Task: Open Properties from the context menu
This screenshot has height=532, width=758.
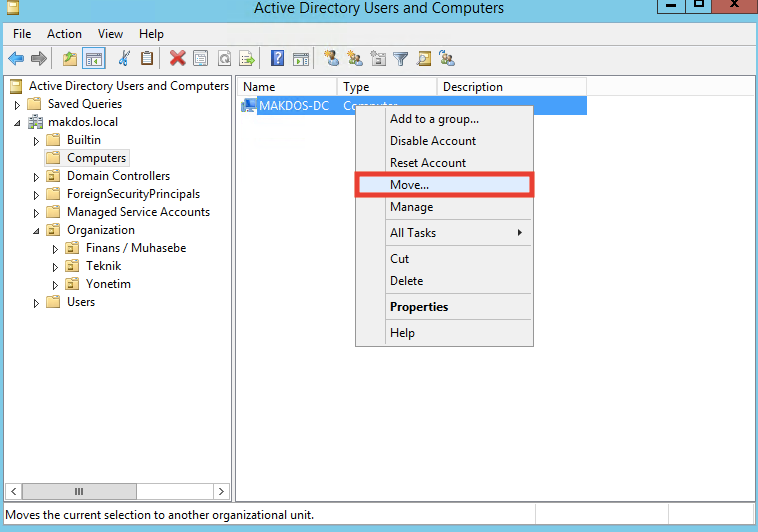Action: pos(444,307)
